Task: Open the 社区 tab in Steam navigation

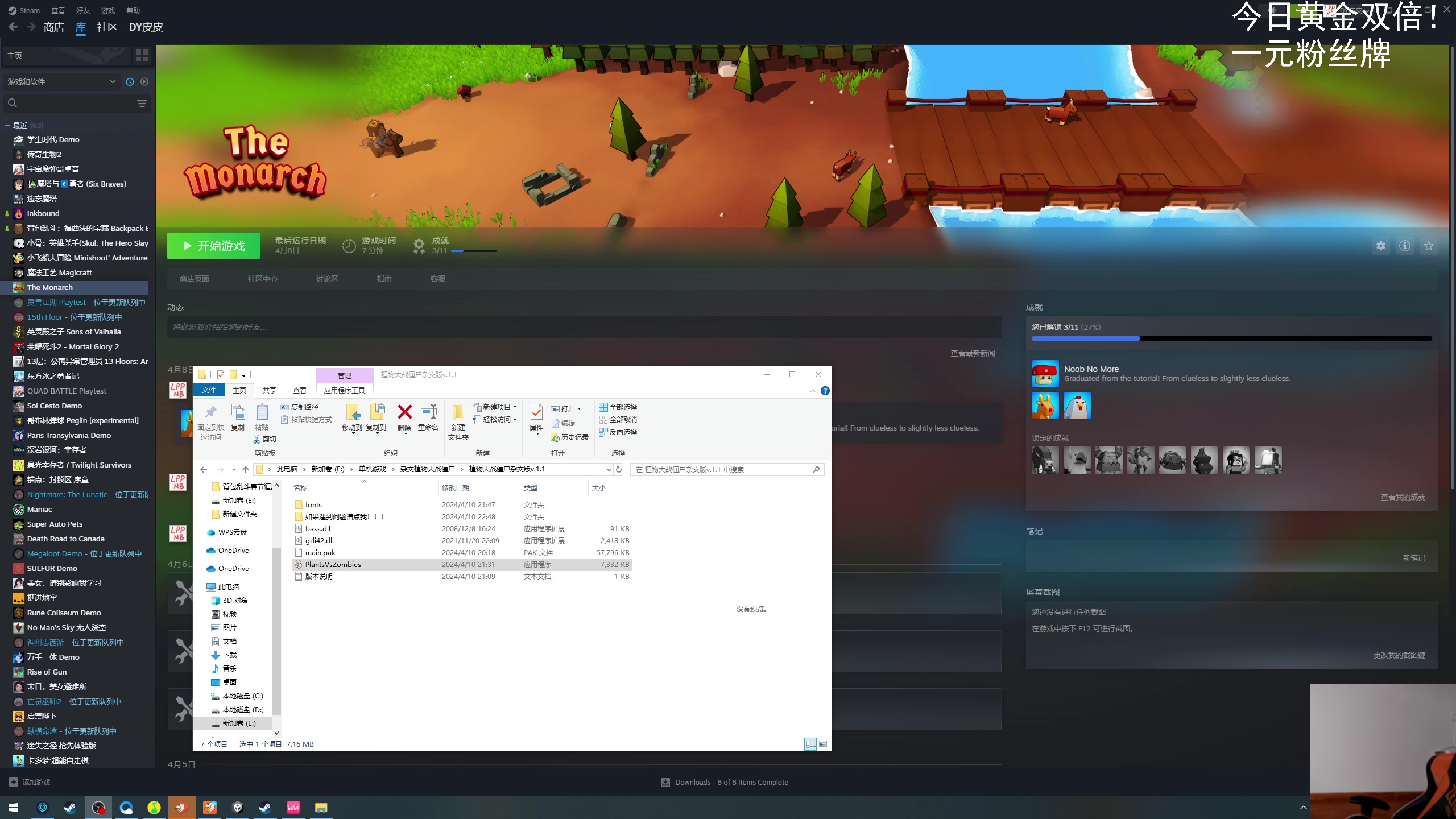Action: pyautogui.click(x=107, y=27)
